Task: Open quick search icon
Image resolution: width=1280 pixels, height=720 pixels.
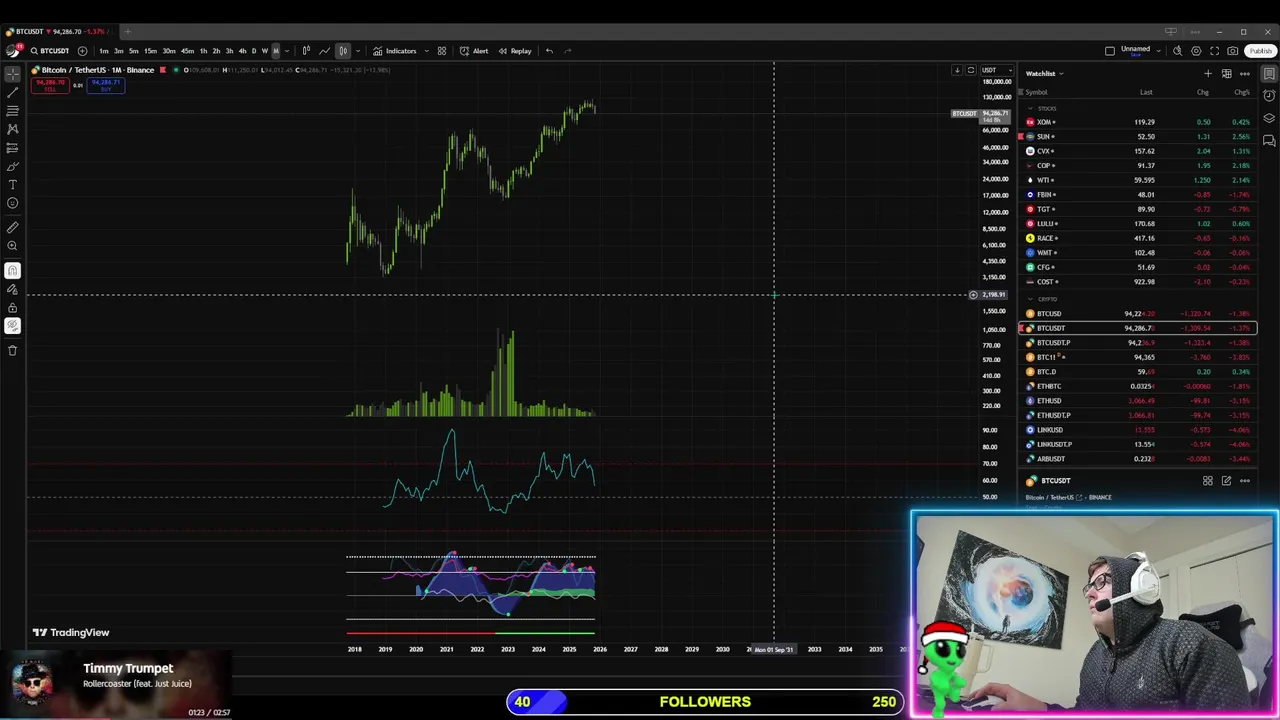Action: (x=1177, y=51)
